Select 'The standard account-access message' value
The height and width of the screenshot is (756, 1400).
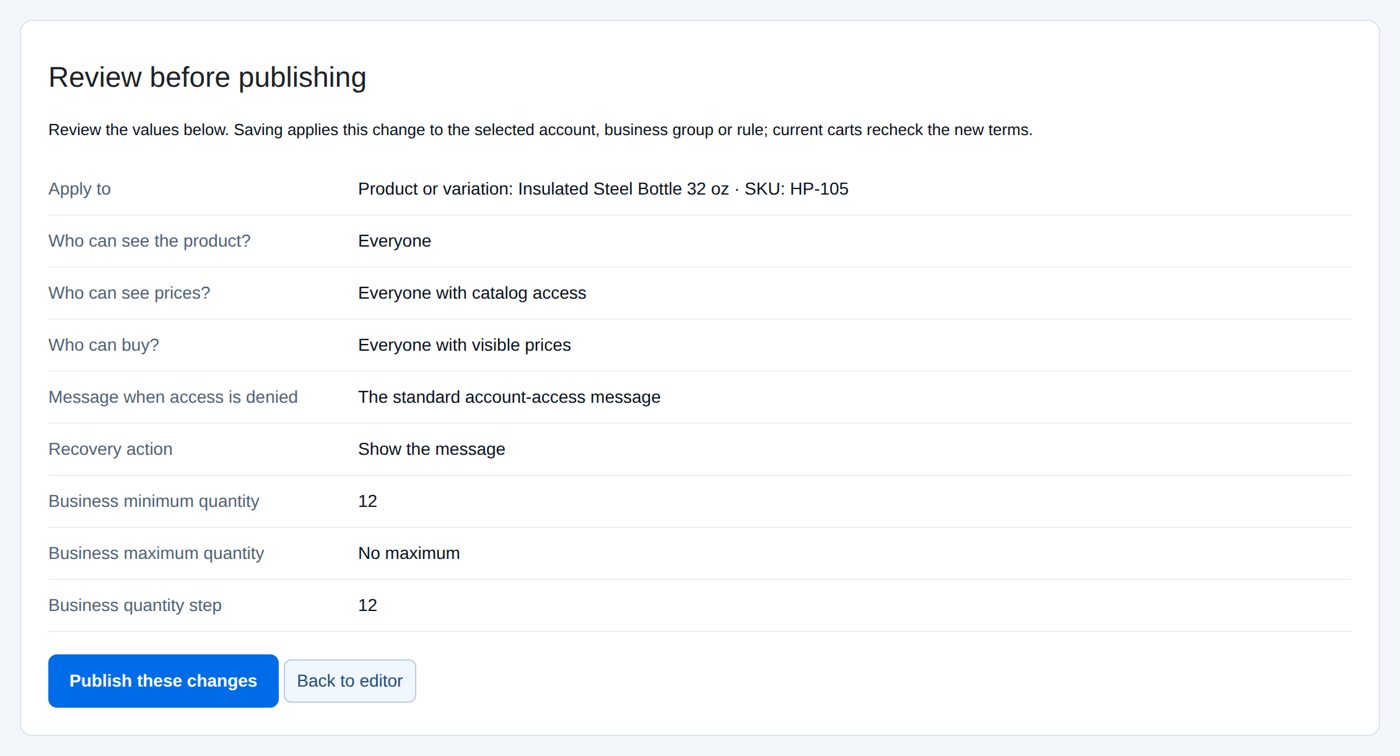(x=509, y=397)
